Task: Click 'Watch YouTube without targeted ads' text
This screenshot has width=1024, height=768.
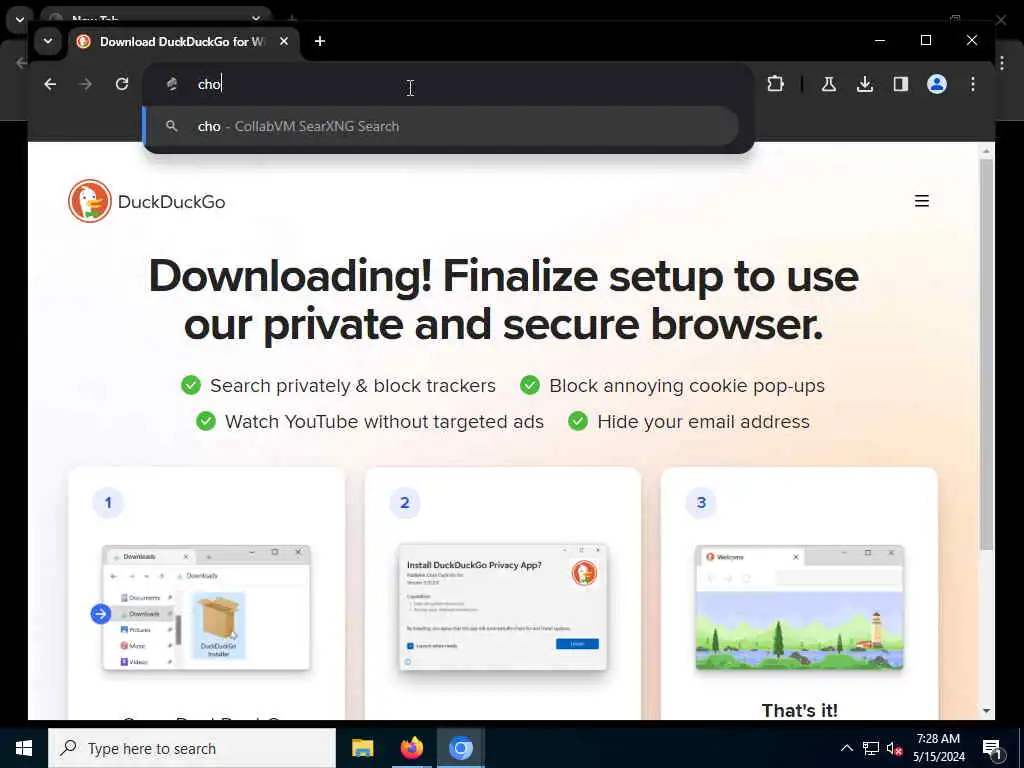Action: 384,421
